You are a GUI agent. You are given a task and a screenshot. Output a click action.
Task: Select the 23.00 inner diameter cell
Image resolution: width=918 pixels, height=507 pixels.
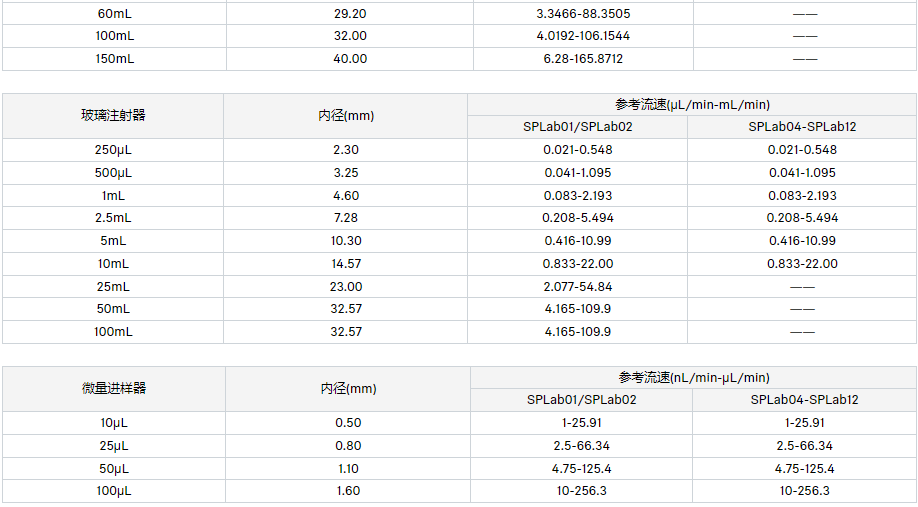point(346,287)
